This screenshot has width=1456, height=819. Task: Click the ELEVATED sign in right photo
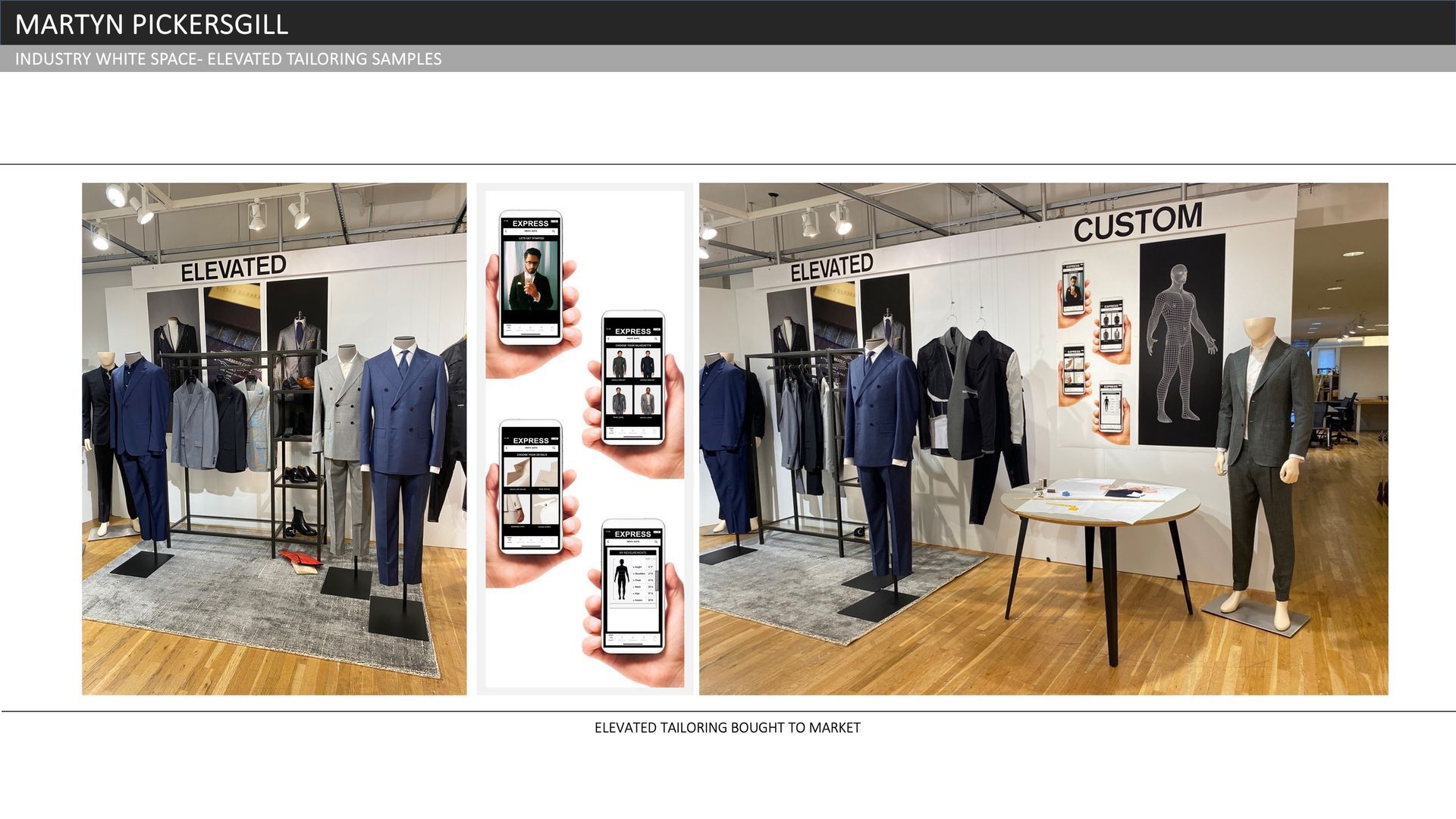point(831,267)
